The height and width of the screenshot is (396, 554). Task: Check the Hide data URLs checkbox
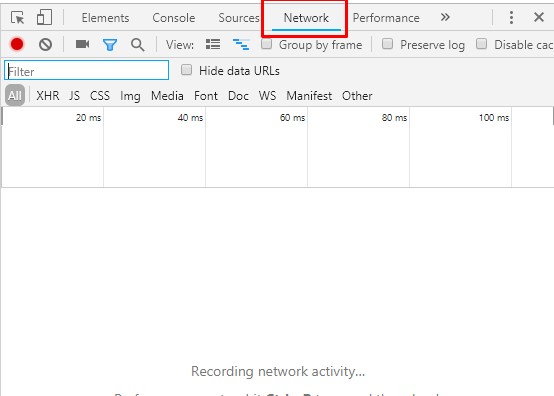point(187,70)
